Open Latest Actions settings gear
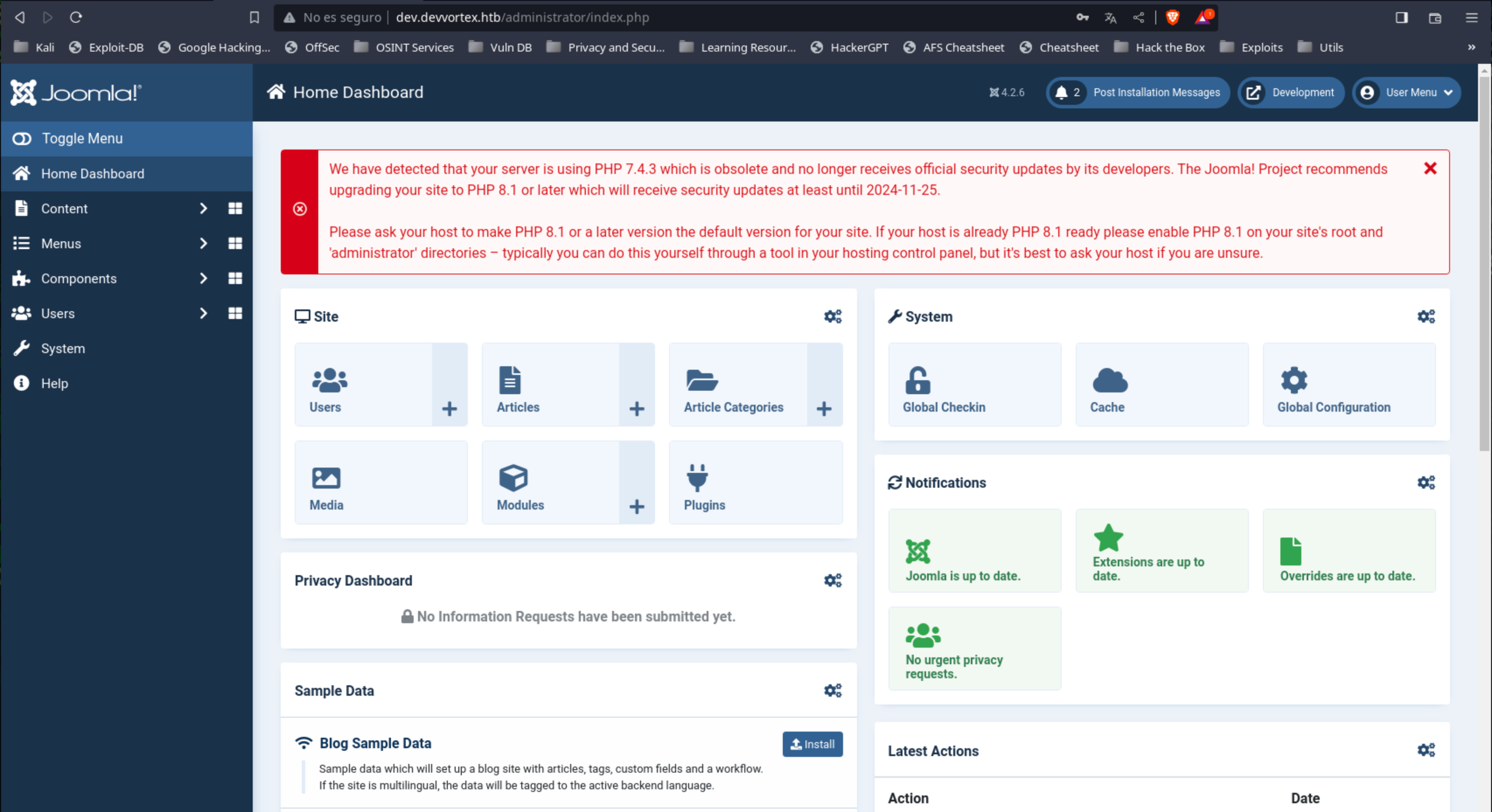 pyautogui.click(x=1426, y=750)
